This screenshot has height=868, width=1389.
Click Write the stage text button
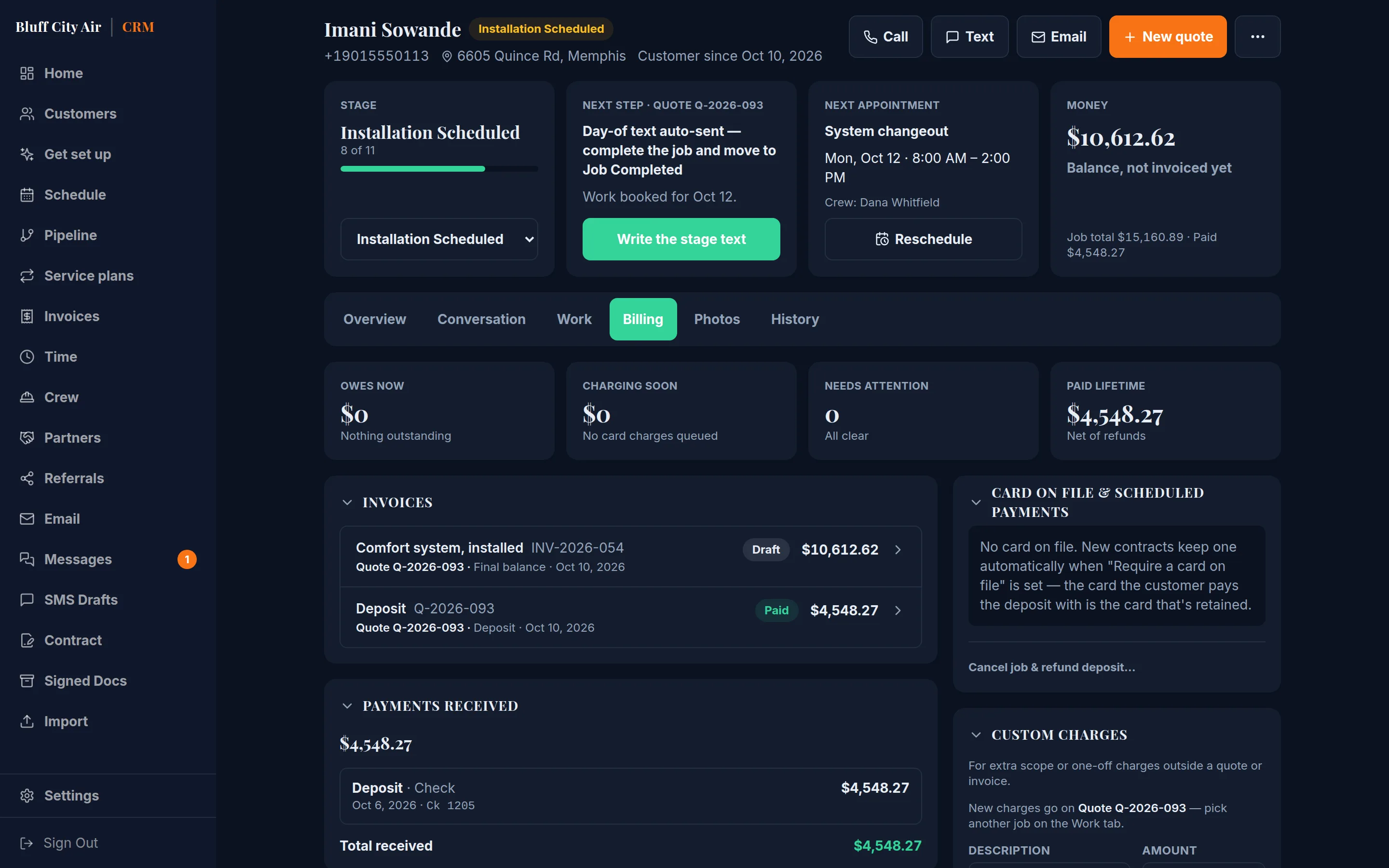(681, 239)
